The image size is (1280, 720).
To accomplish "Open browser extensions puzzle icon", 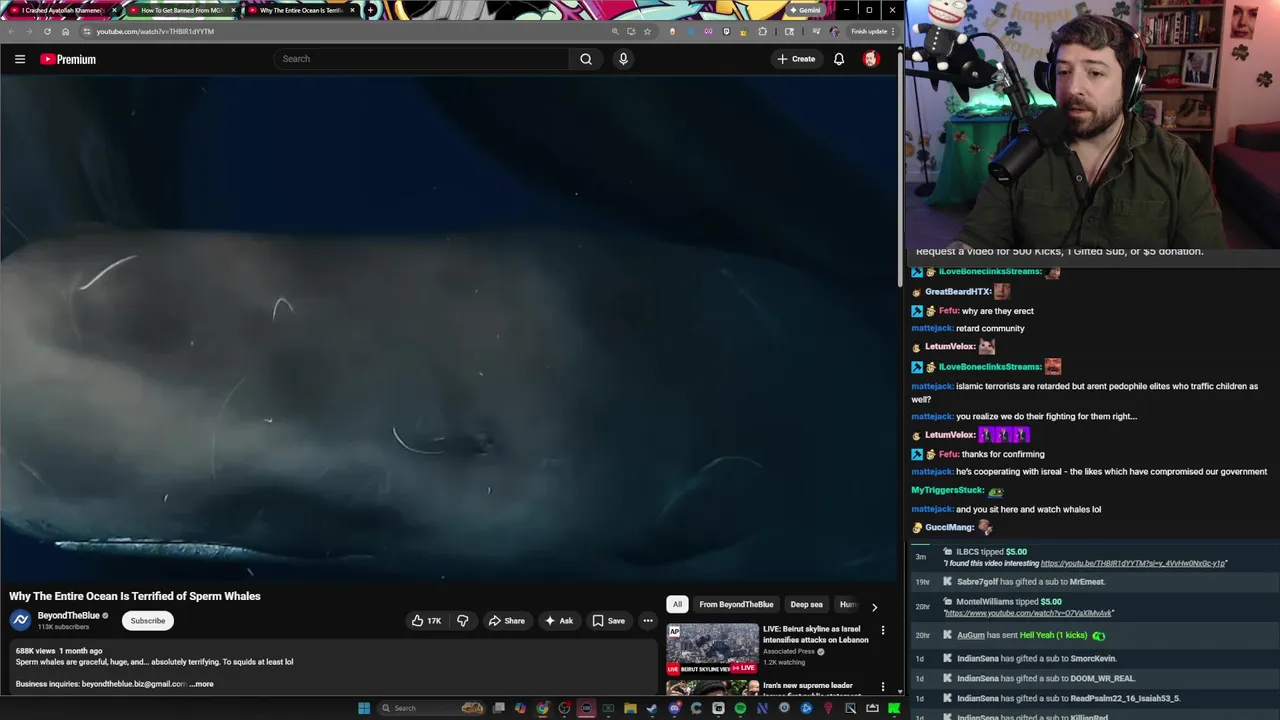I will 763,31.
